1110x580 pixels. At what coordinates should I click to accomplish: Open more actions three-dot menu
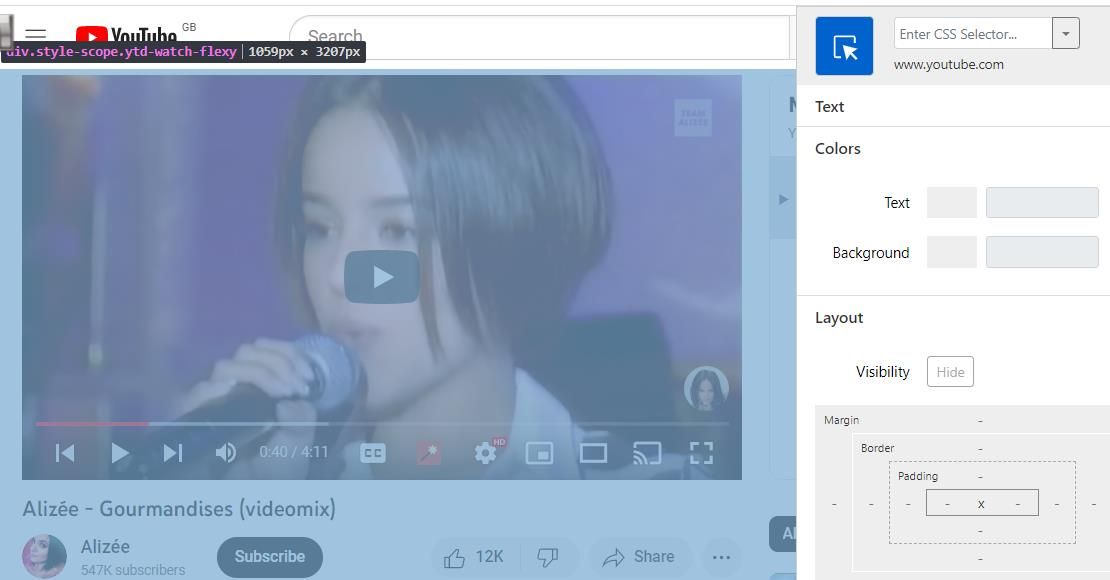pos(721,557)
